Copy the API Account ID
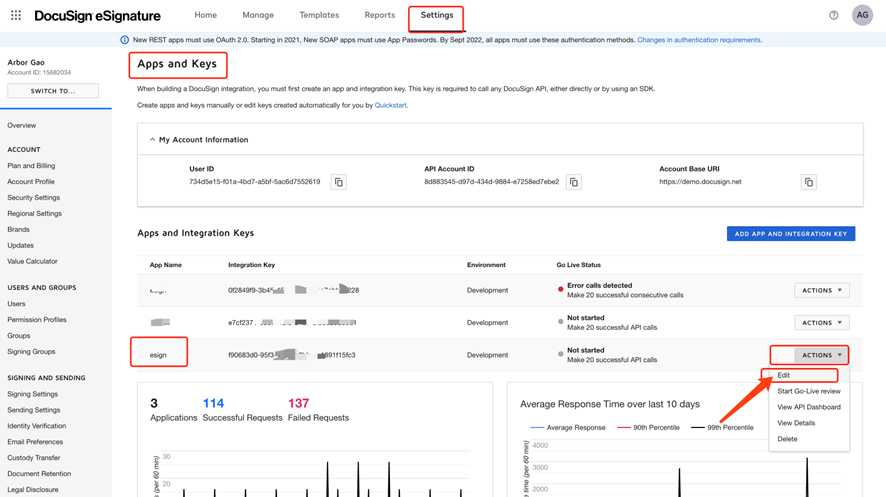The width and height of the screenshot is (886, 497). tap(574, 182)
